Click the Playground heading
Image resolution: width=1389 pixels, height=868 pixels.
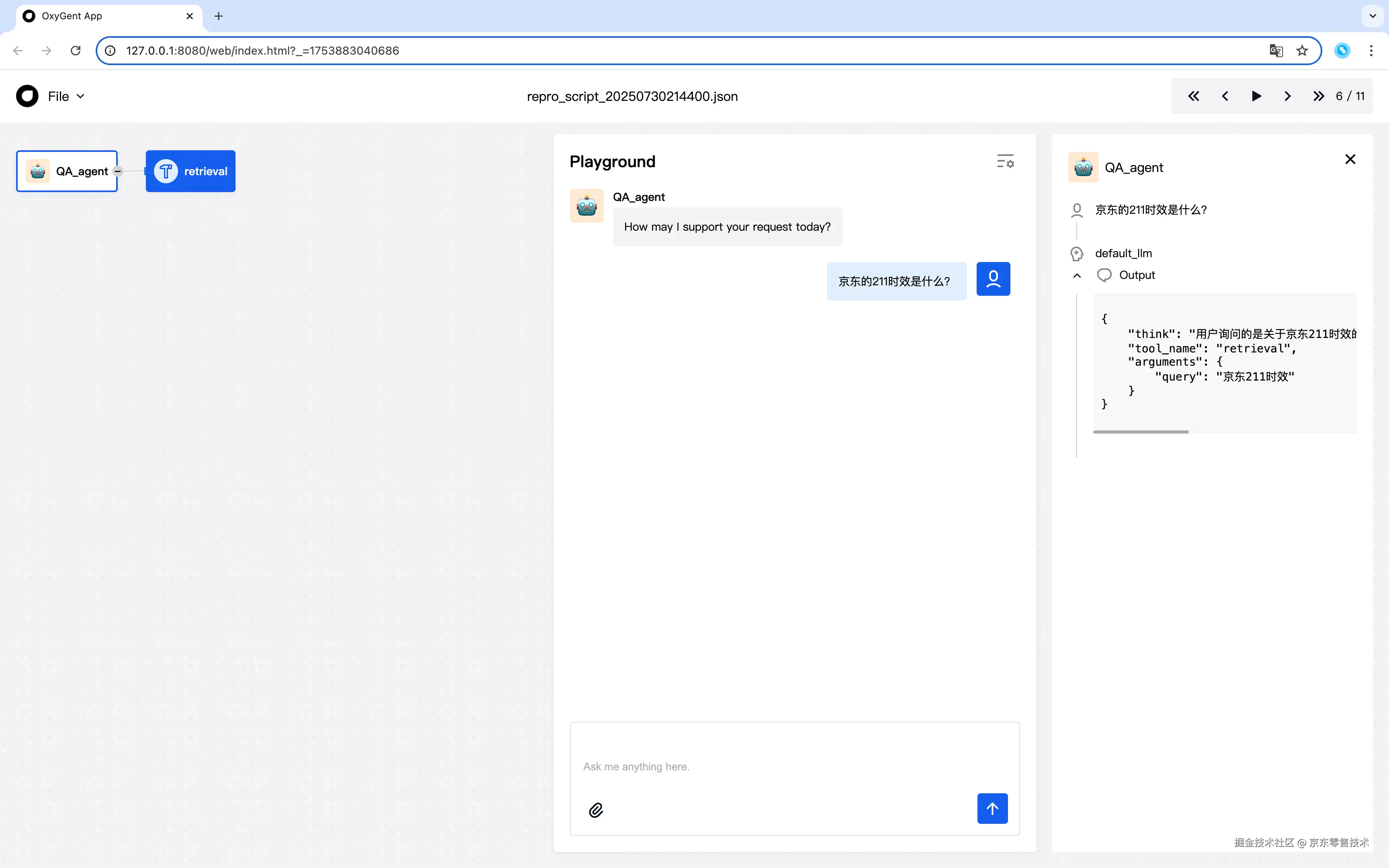613,161
